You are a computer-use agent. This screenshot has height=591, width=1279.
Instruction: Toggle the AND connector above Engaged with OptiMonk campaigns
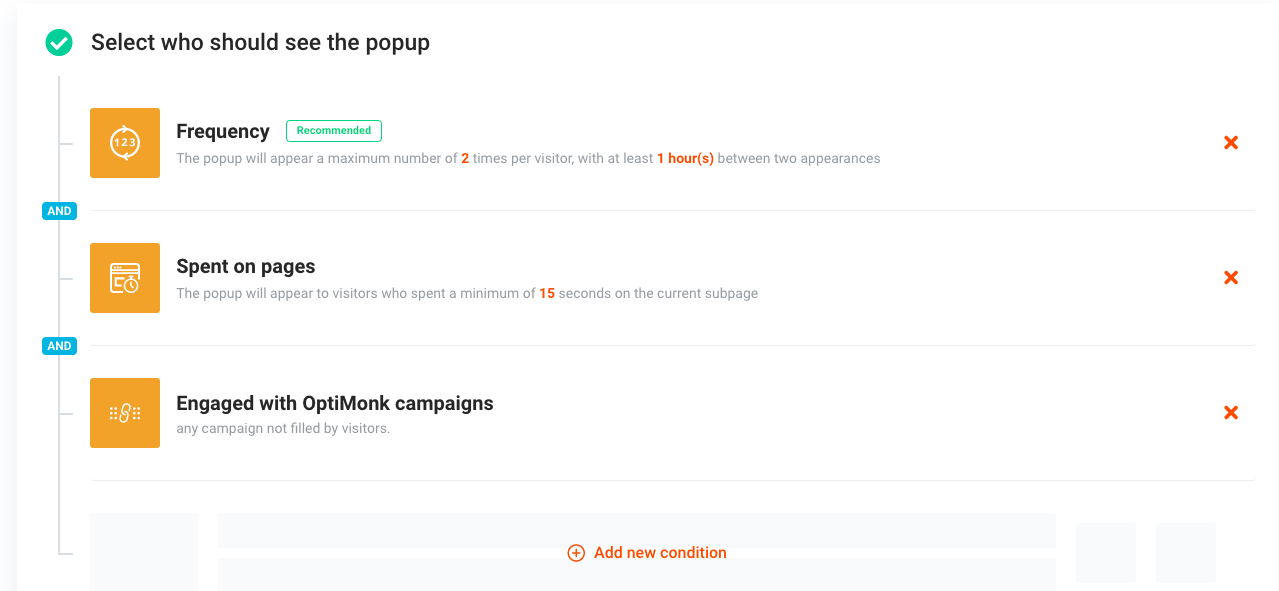pyautogui.click(x=59, y=345)
